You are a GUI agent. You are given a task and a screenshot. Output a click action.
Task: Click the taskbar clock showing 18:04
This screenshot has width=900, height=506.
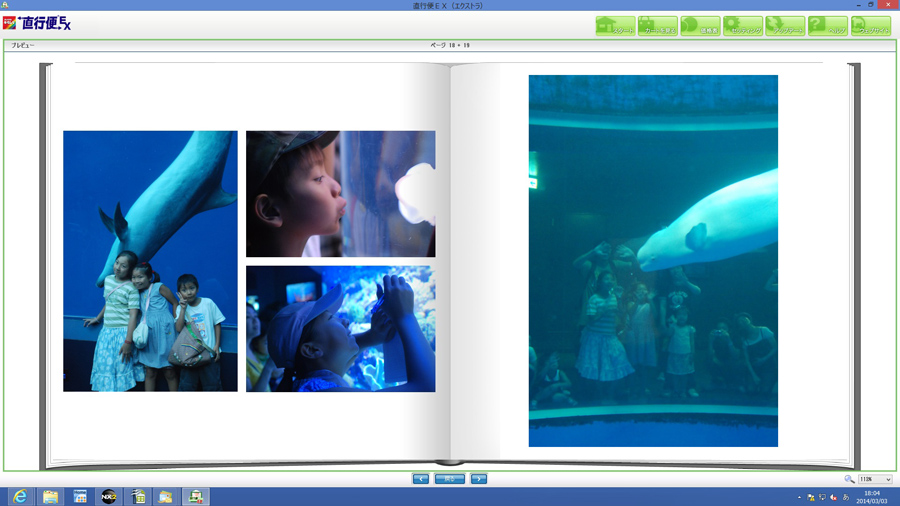click(x=871, y=496)
